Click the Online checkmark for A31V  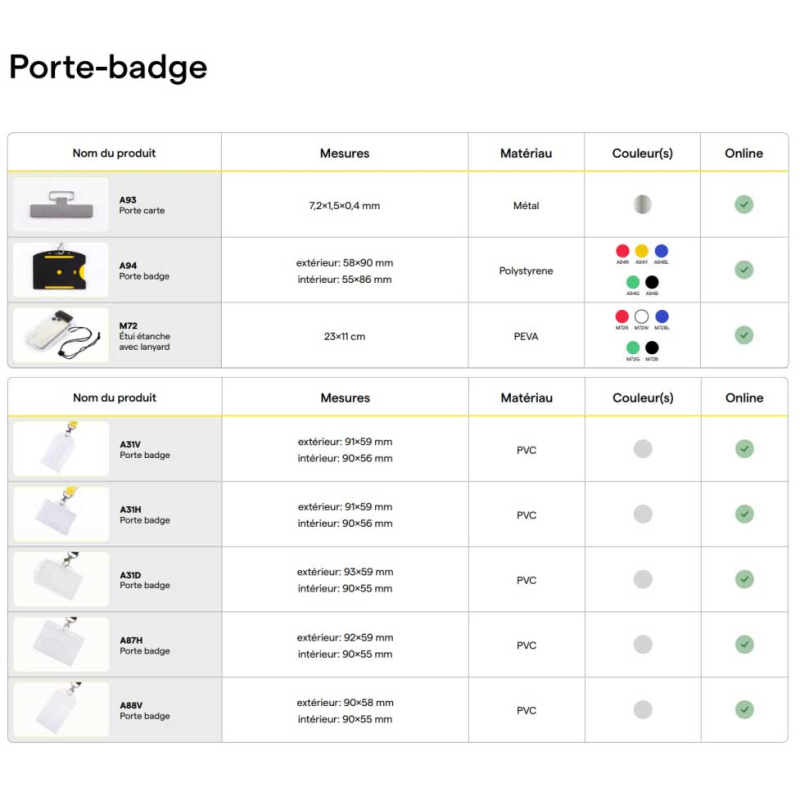(x=744, y=449)
